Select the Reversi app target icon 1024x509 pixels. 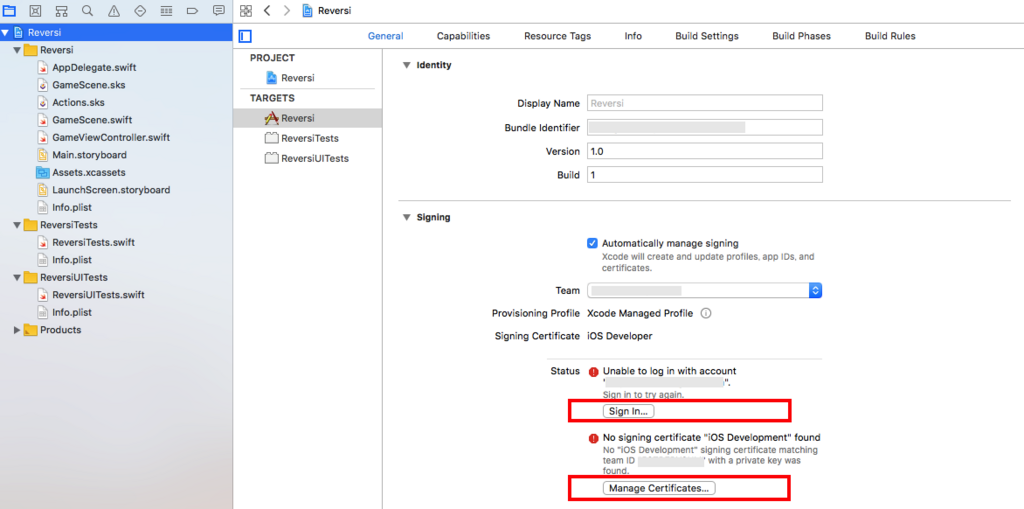[272, 118]
